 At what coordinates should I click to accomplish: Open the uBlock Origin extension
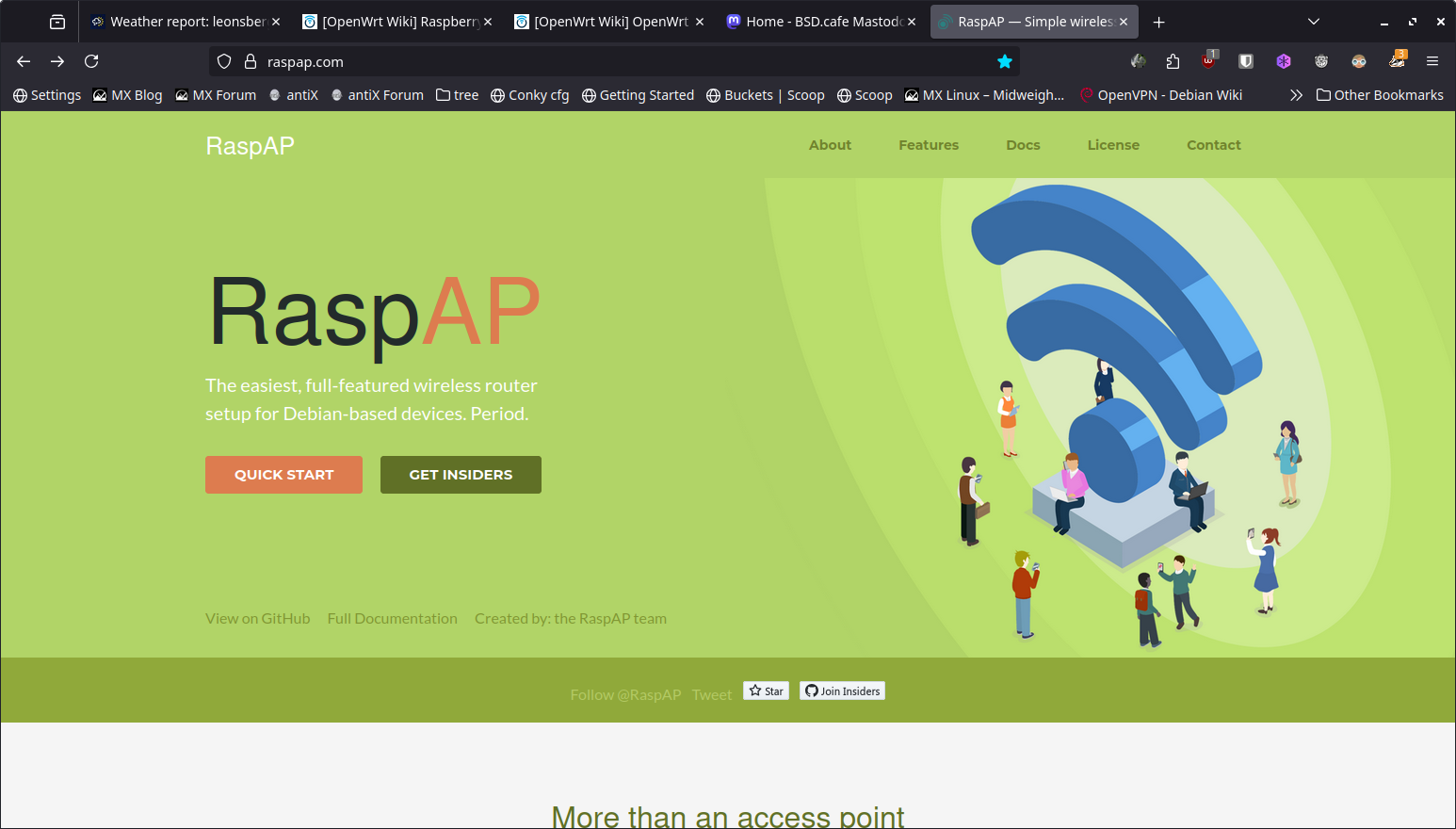click(x=1209, y=60)
